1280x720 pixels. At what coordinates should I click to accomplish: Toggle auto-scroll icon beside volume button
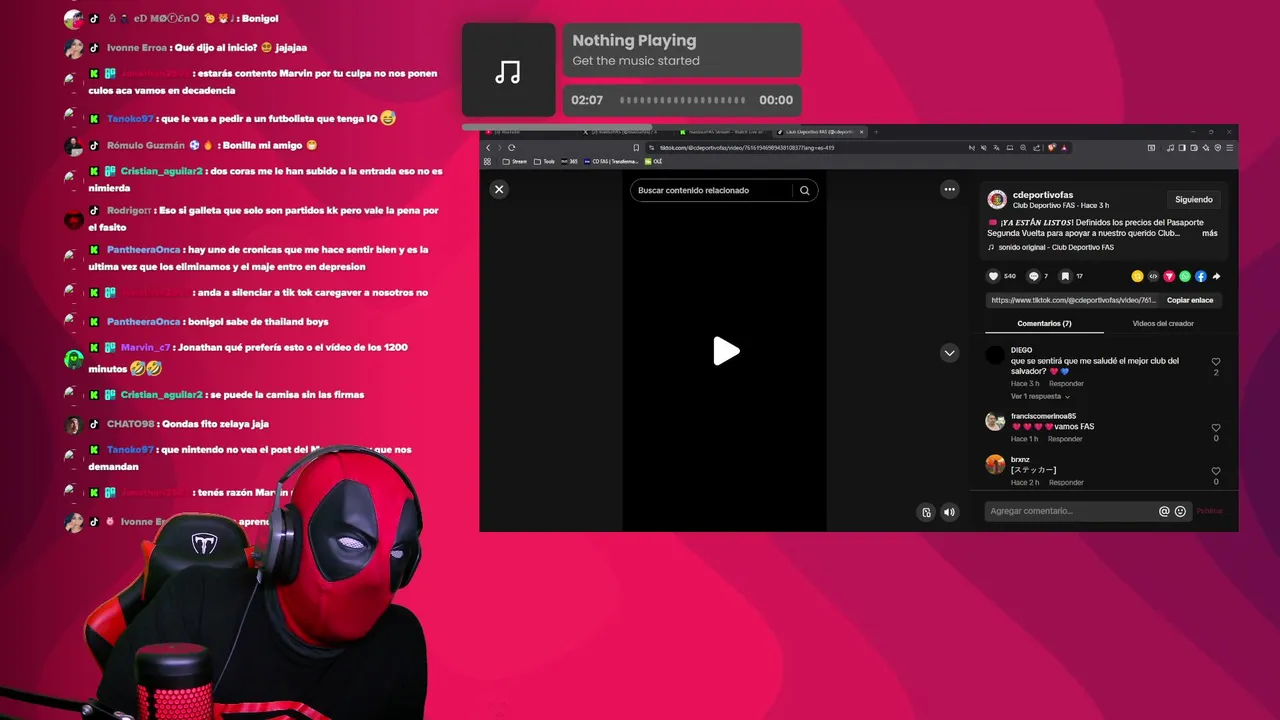926,512
